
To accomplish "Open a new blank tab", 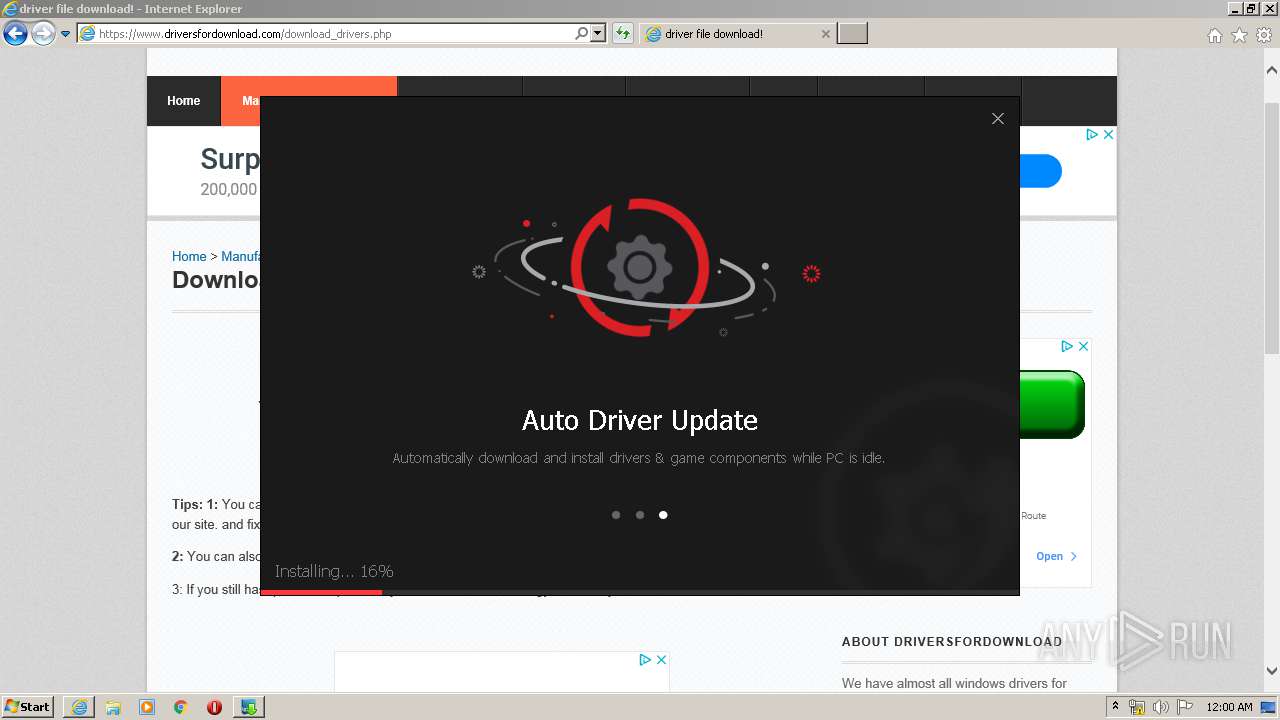I will pos(852,33).
